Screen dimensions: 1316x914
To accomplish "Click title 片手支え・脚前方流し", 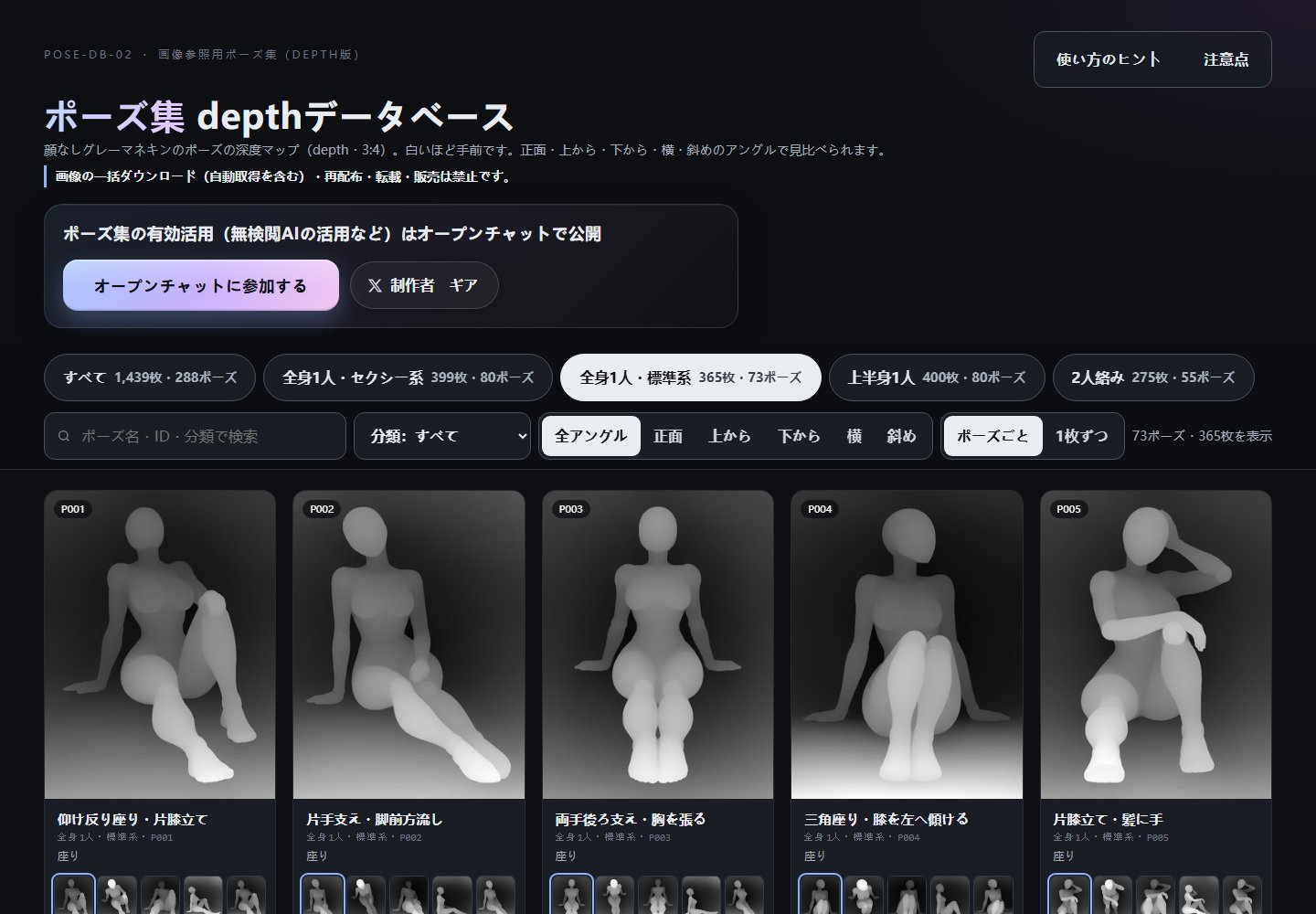I will (x=375, y=819).
